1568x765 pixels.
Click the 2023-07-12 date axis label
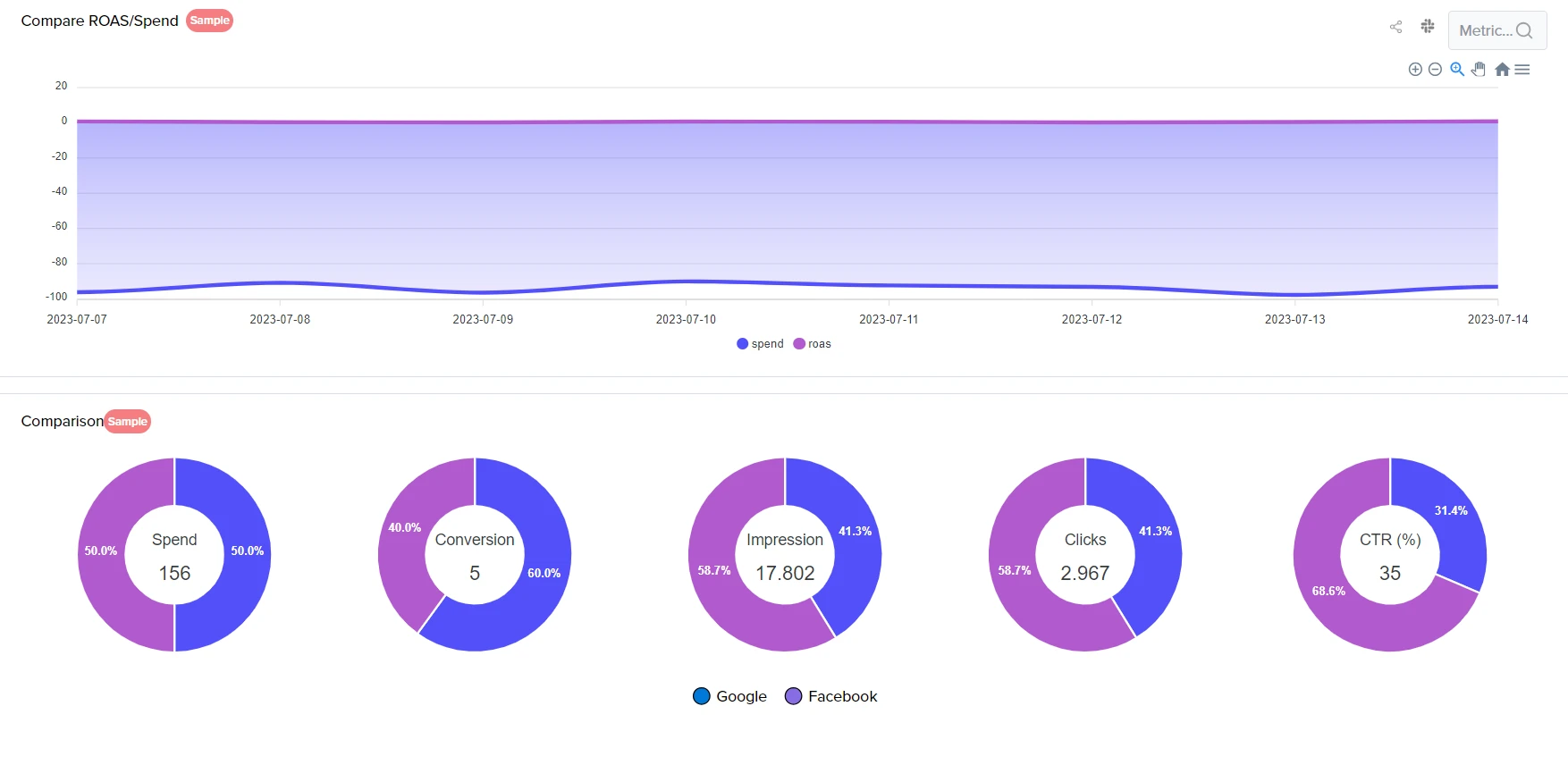pyautogui.click(x=1092, y=319)
